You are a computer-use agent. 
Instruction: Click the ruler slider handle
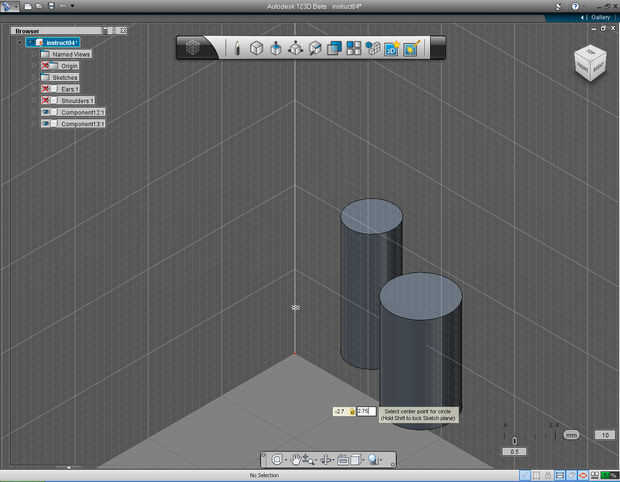coord(514,440)
